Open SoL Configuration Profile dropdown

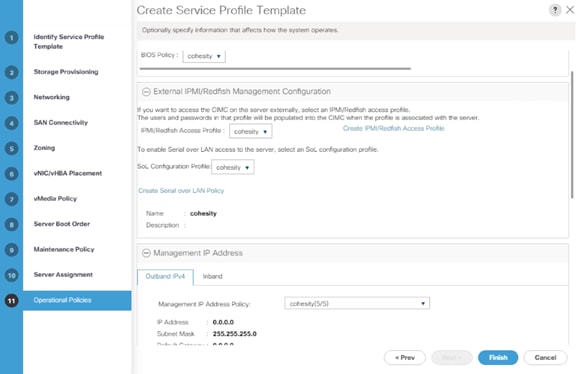pos(233,167)
